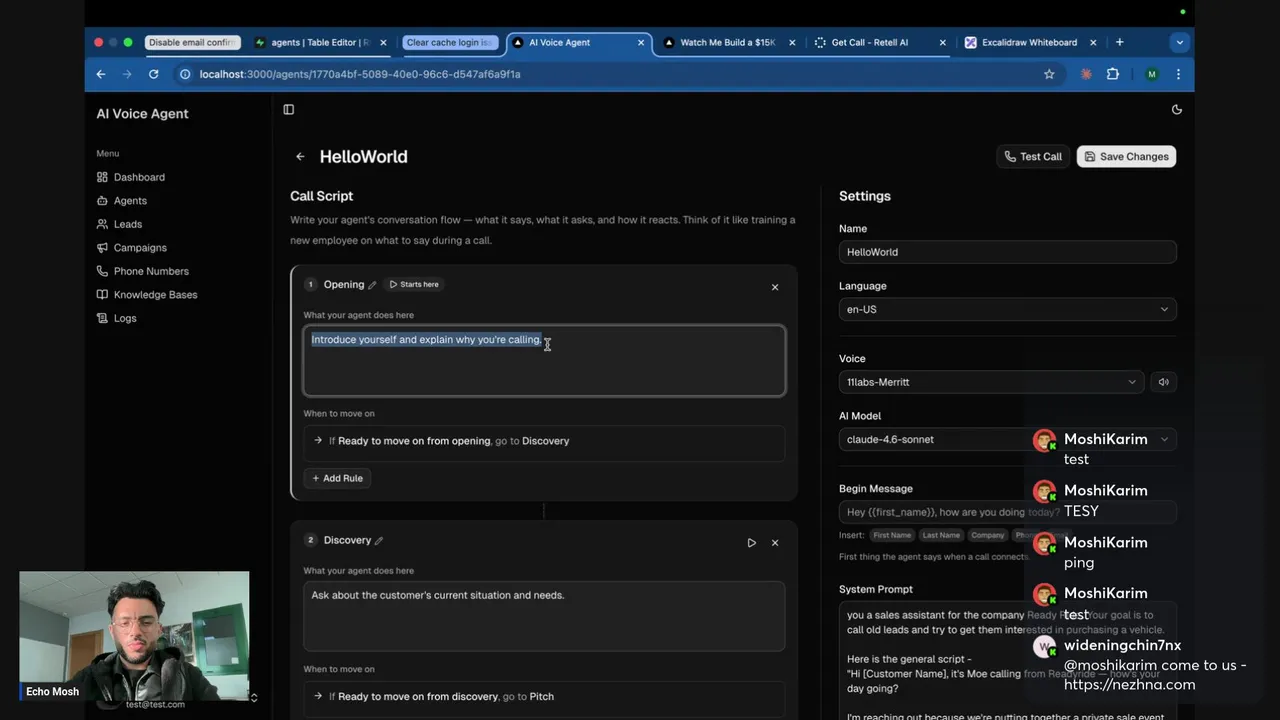Screen dimensions: 1280x720
Task: Edit the Opening step name pencil icon
Action: pyautogui.click(x=372, y=285)
